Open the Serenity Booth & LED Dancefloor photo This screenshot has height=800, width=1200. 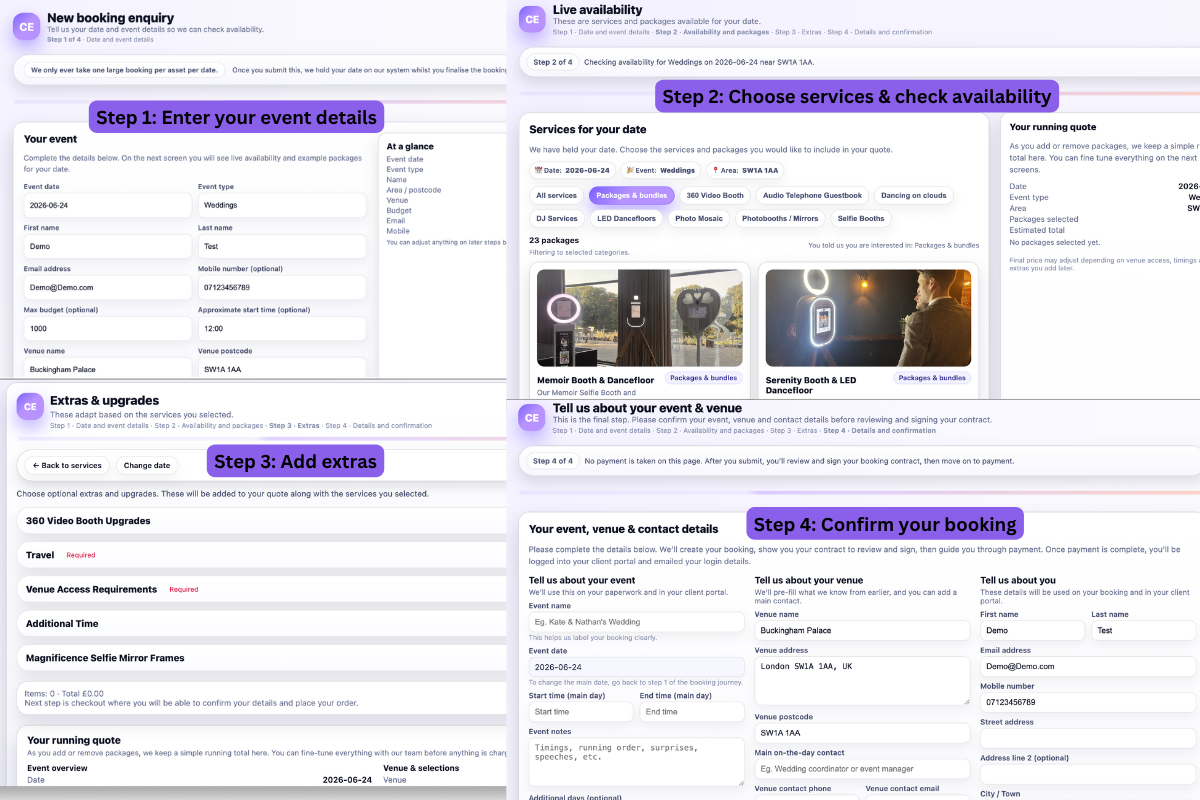867,317
